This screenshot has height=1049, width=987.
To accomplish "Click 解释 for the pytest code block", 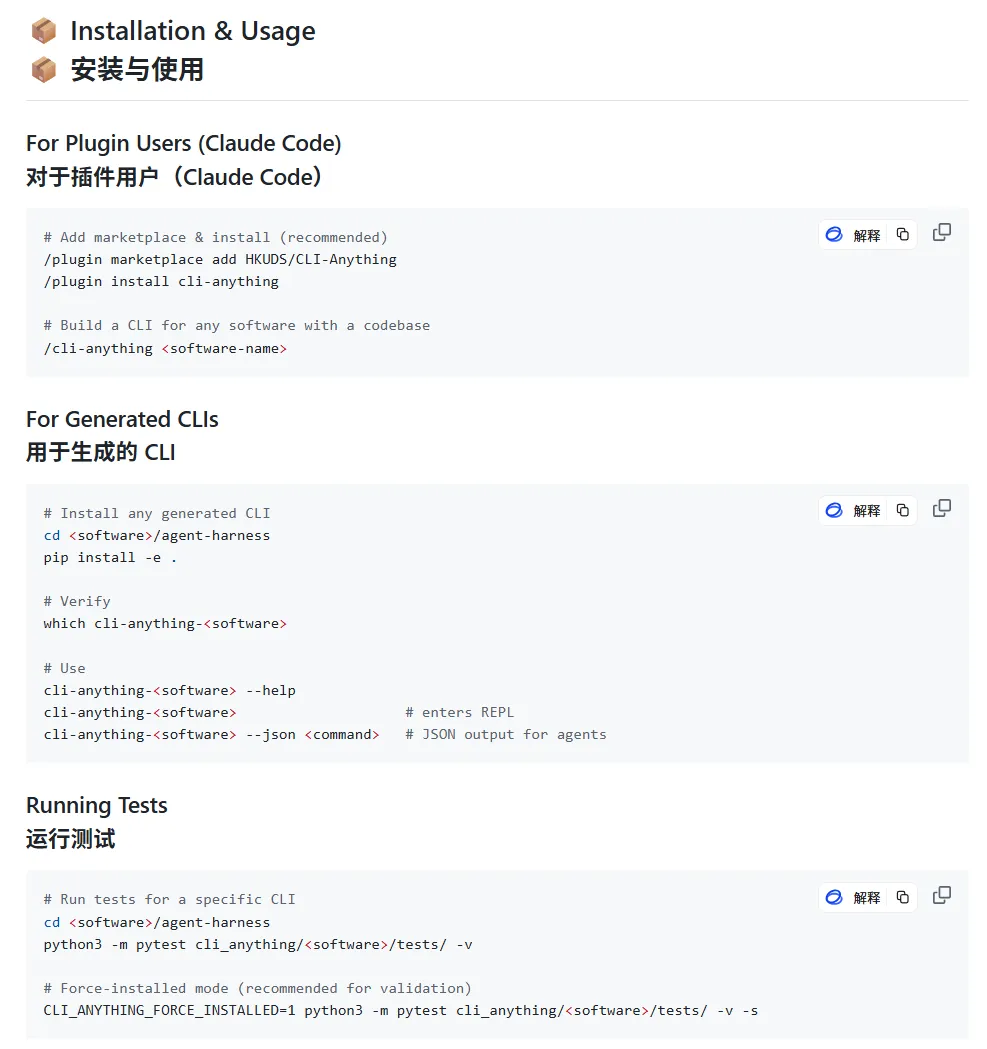I will (866, 898).
